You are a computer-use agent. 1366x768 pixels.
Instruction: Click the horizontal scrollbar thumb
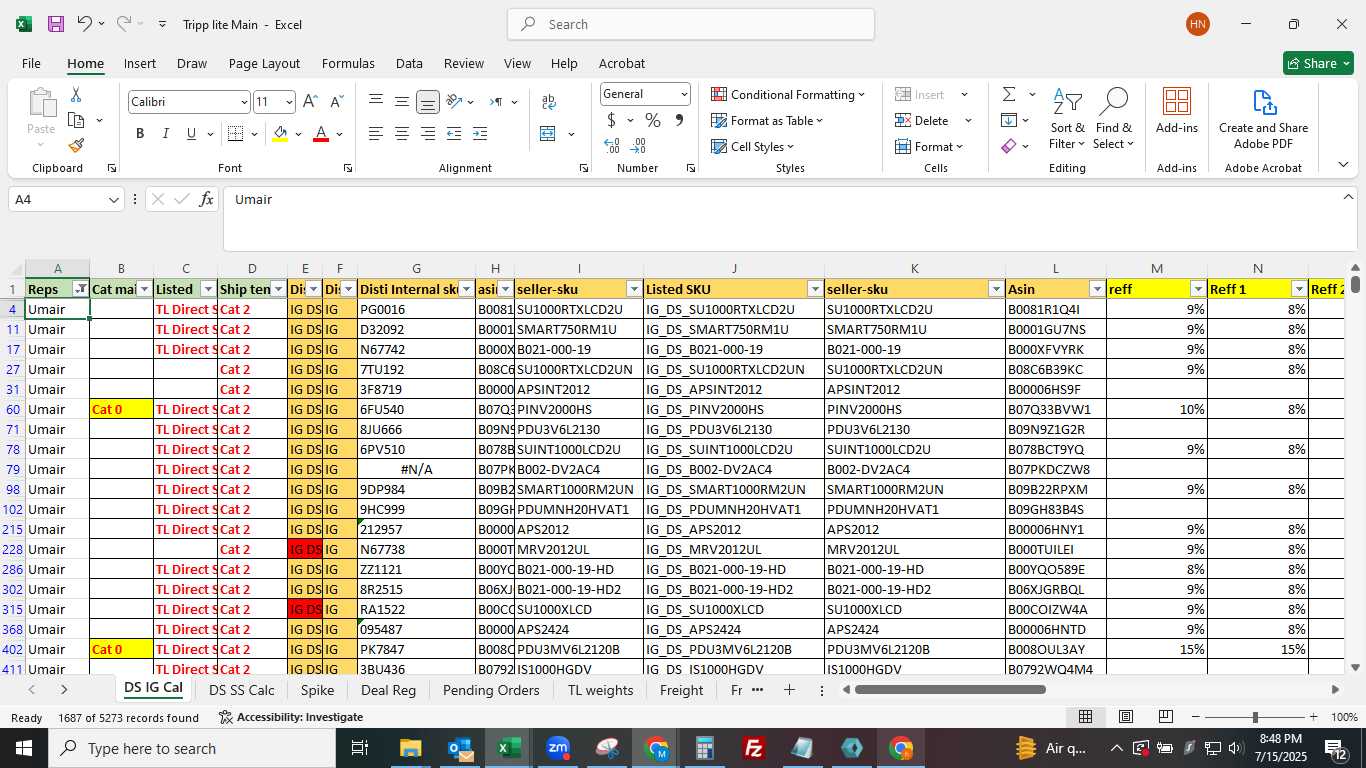(950, 689)
